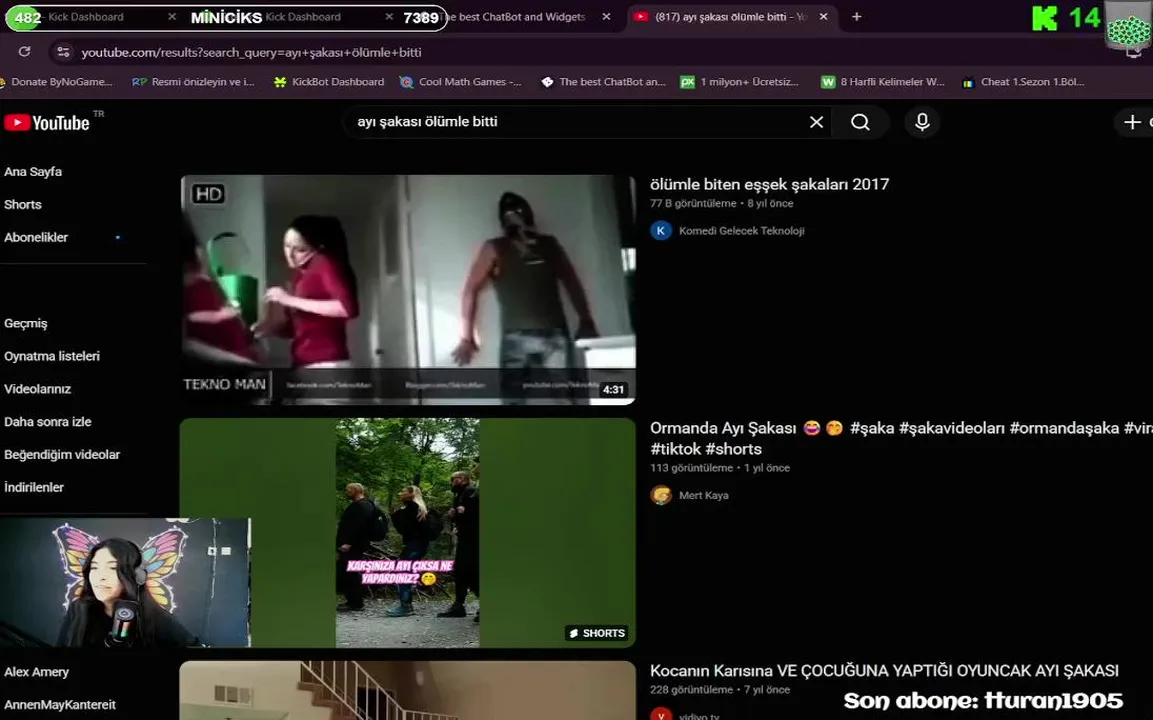Open Mert Kaya channel name

(704, 495)
